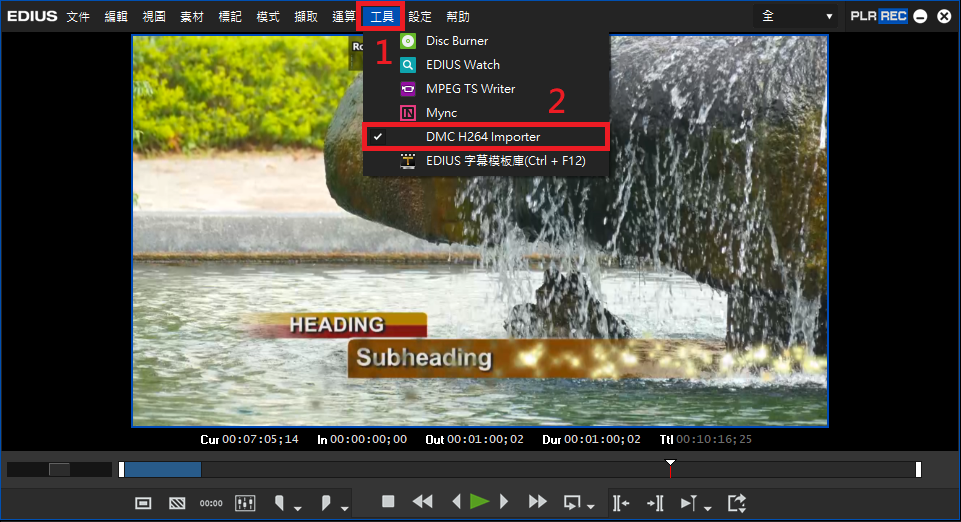Click the blue In-Out range on position bar

point(163,469)
